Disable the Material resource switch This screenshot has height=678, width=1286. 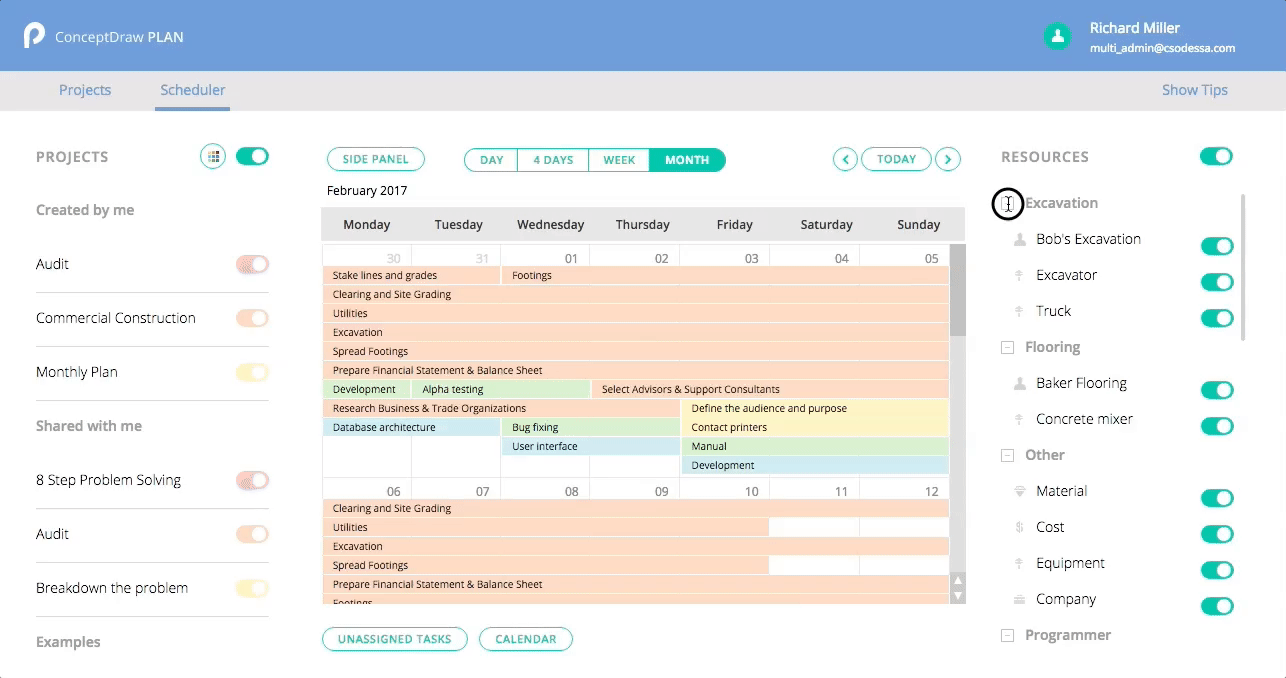[x=1216, y=498]
